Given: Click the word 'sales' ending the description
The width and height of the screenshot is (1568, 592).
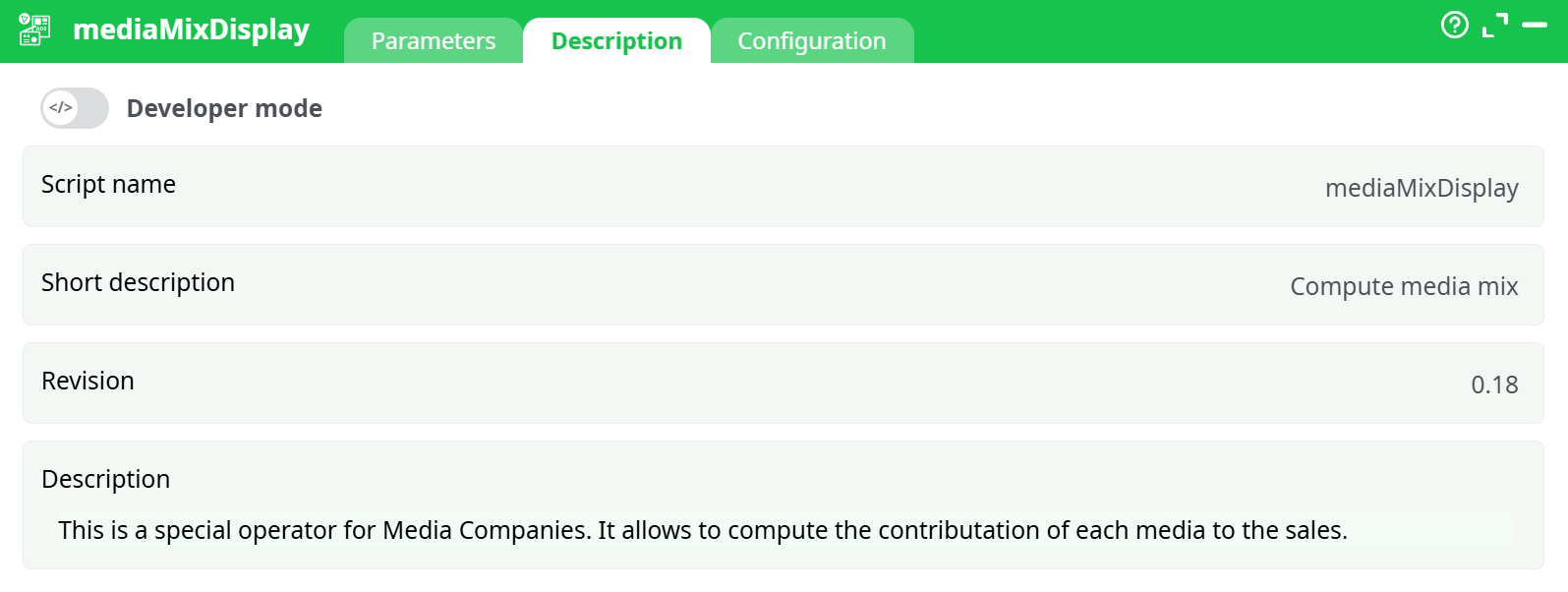Looking at the screenshot, I should click(1313, 530).
